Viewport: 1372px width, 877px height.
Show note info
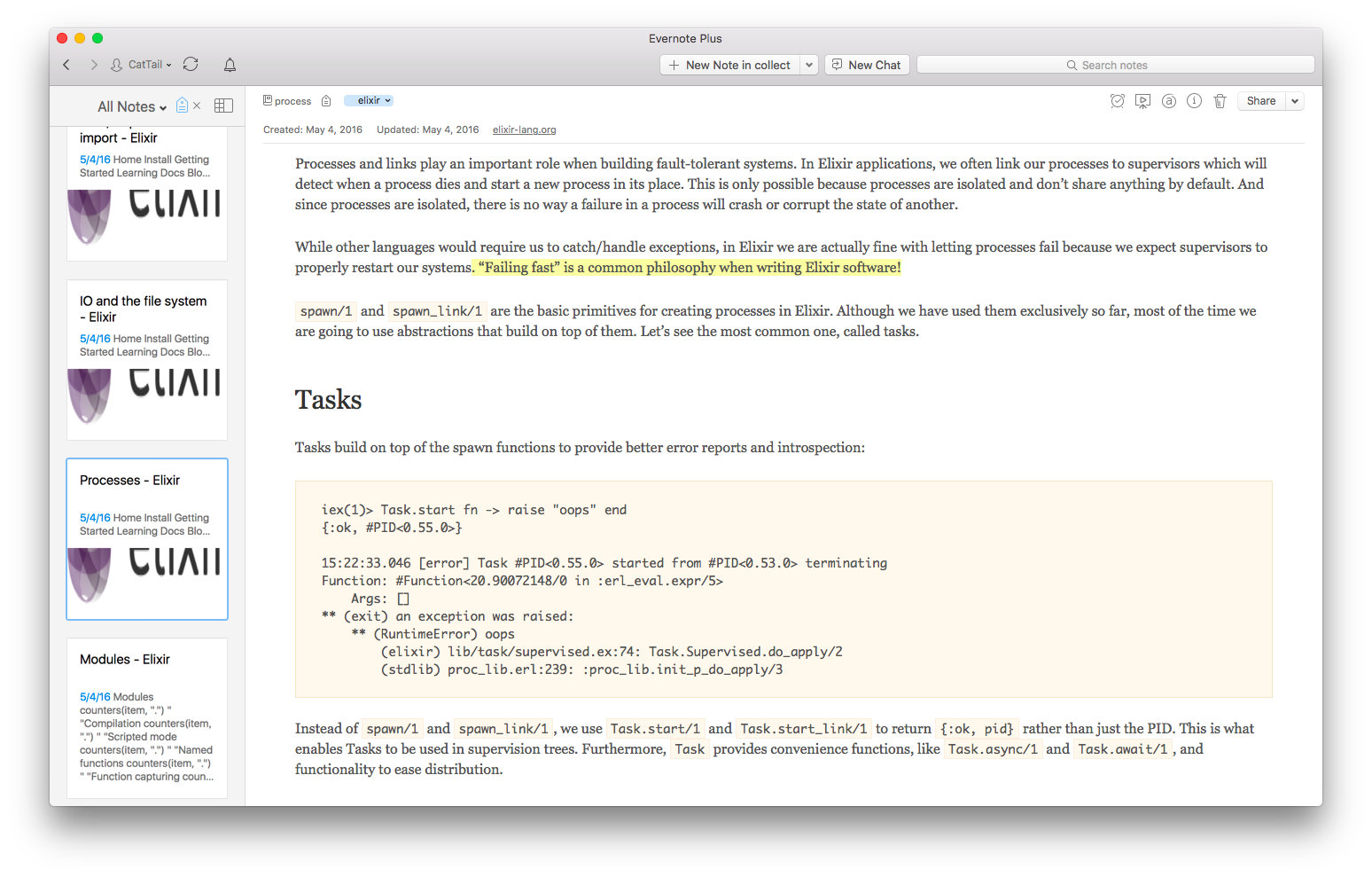coord(1195,101)
